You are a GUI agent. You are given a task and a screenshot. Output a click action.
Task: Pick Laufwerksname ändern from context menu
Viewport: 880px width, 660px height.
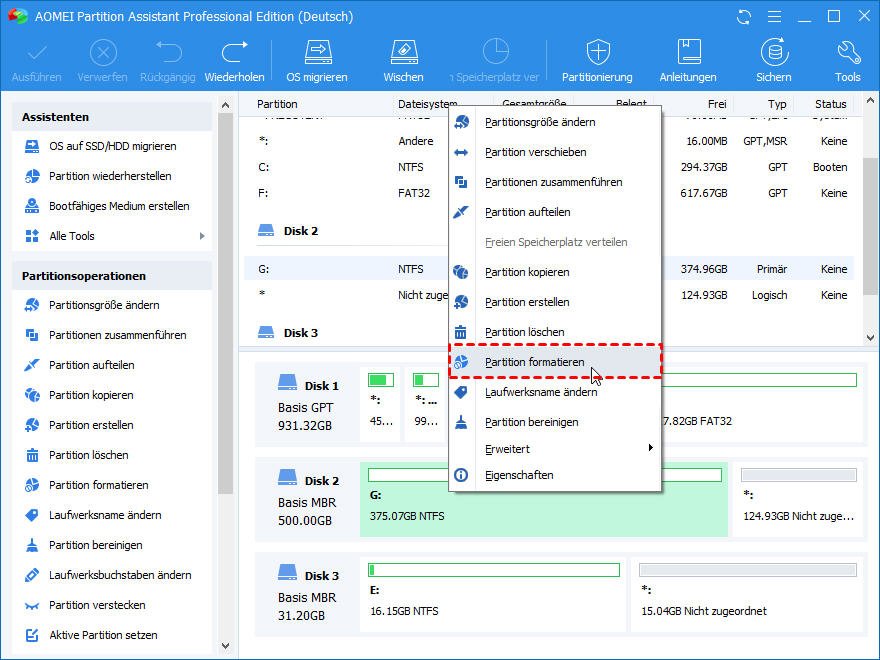pos(554,392)
